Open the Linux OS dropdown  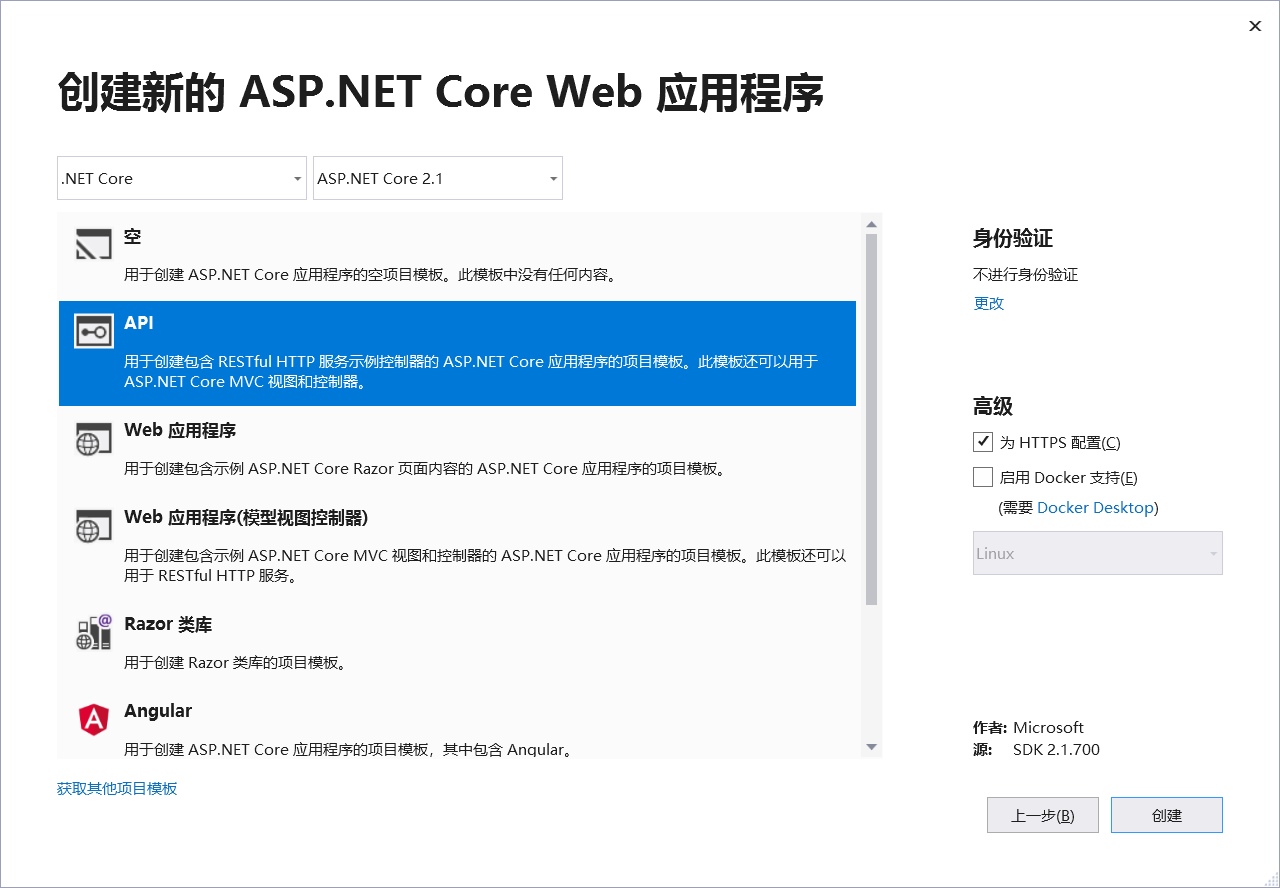(x=1098, y=553)
